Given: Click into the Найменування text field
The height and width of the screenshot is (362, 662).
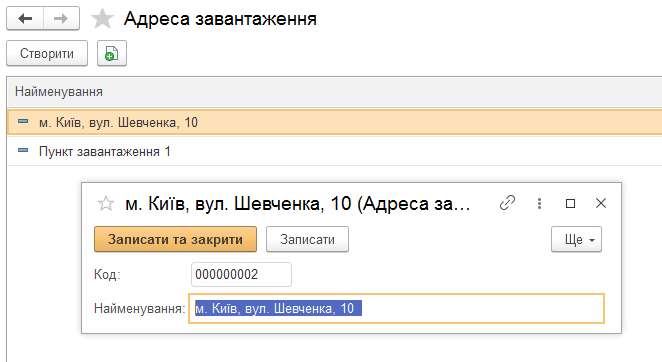Looking at the screenshot, I should [x=396, y=308].
